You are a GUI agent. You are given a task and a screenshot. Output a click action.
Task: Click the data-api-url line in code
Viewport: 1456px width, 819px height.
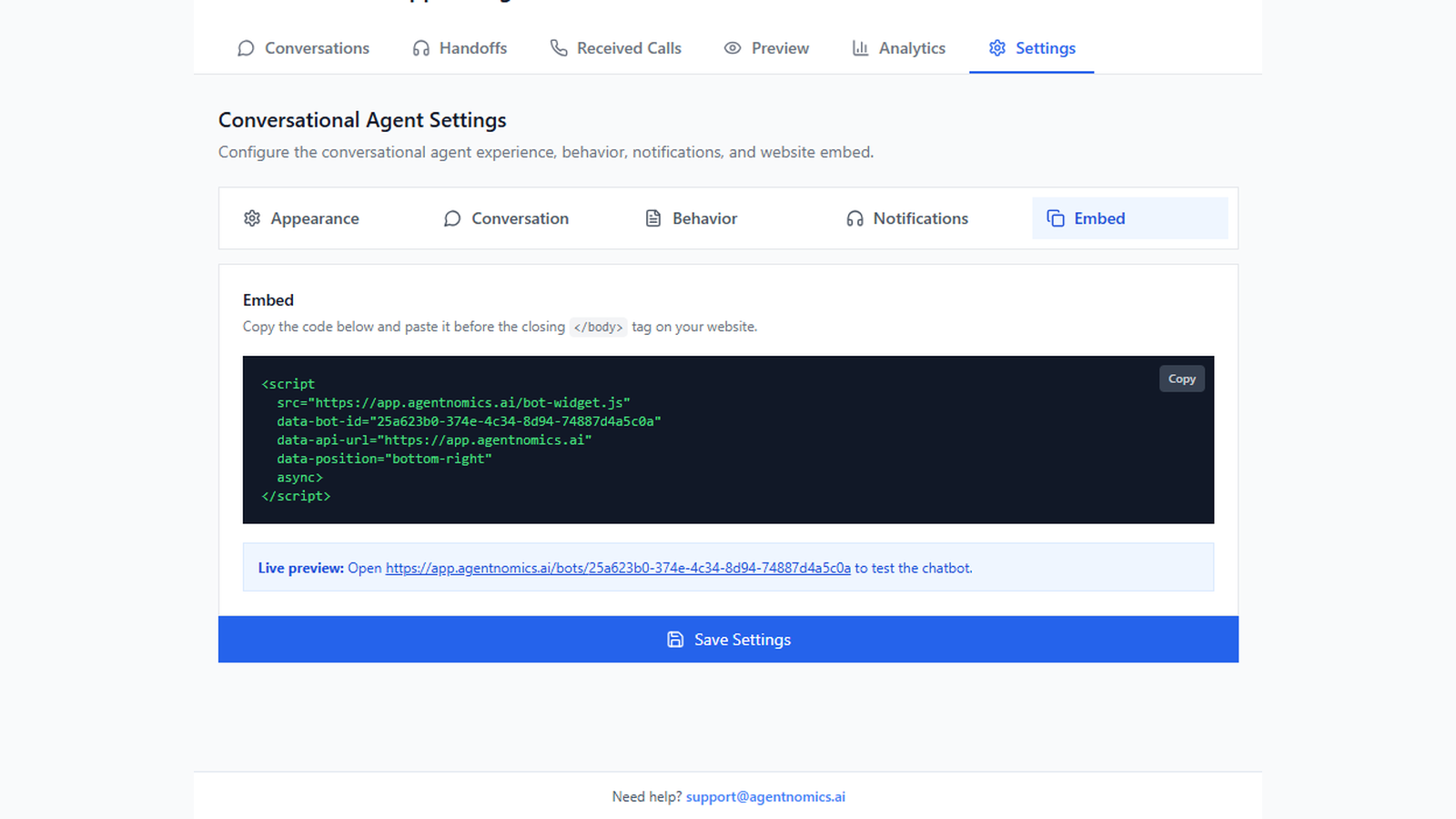(x=434, y=440)
